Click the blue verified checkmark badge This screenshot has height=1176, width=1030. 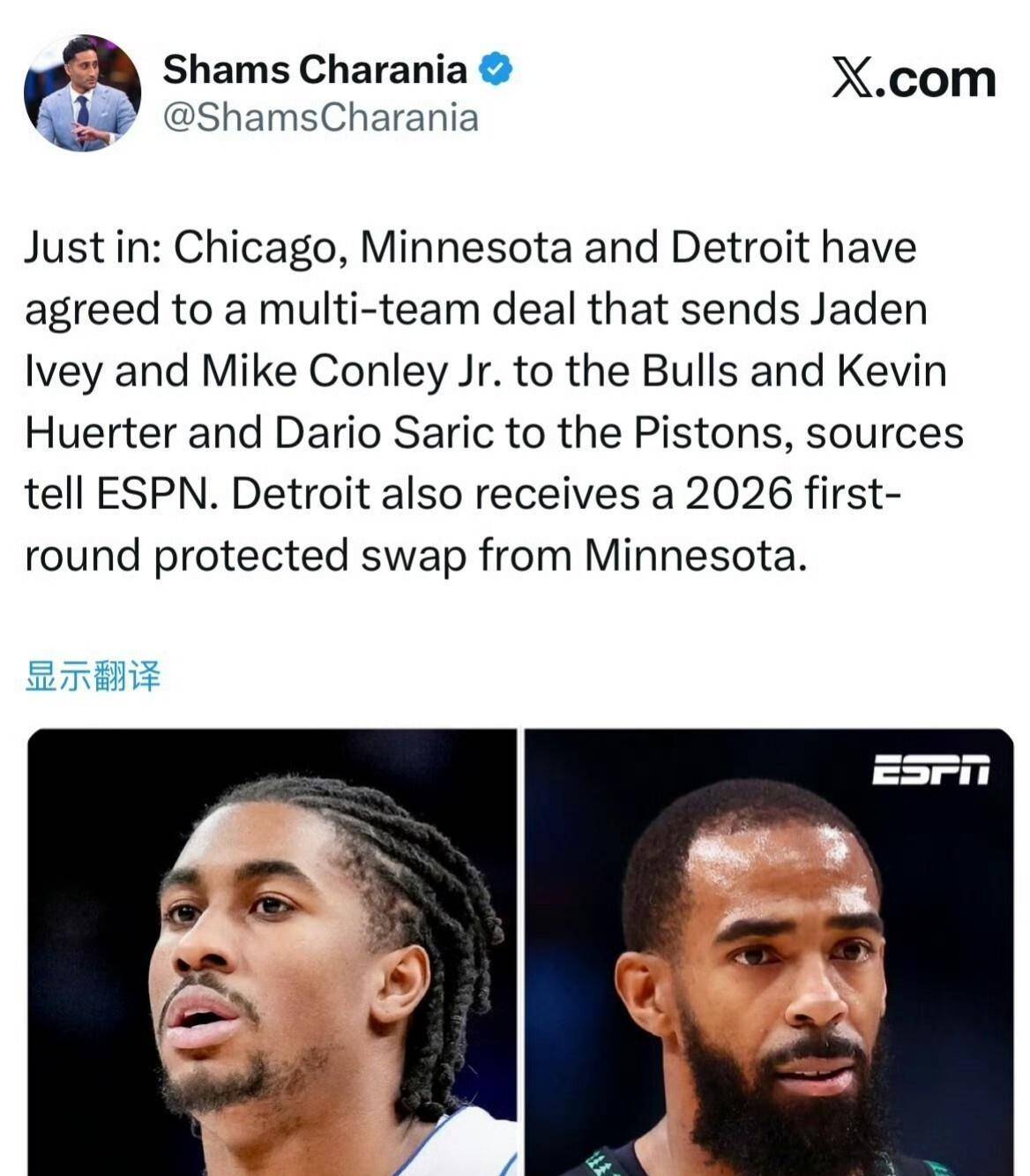click(x=496, y=70)
